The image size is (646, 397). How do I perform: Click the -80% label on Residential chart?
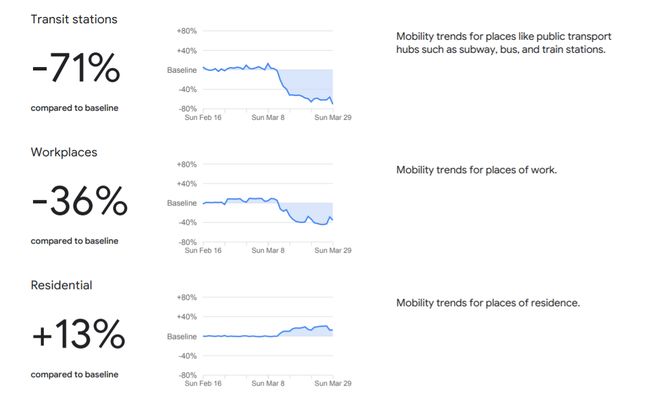(187, 375)
